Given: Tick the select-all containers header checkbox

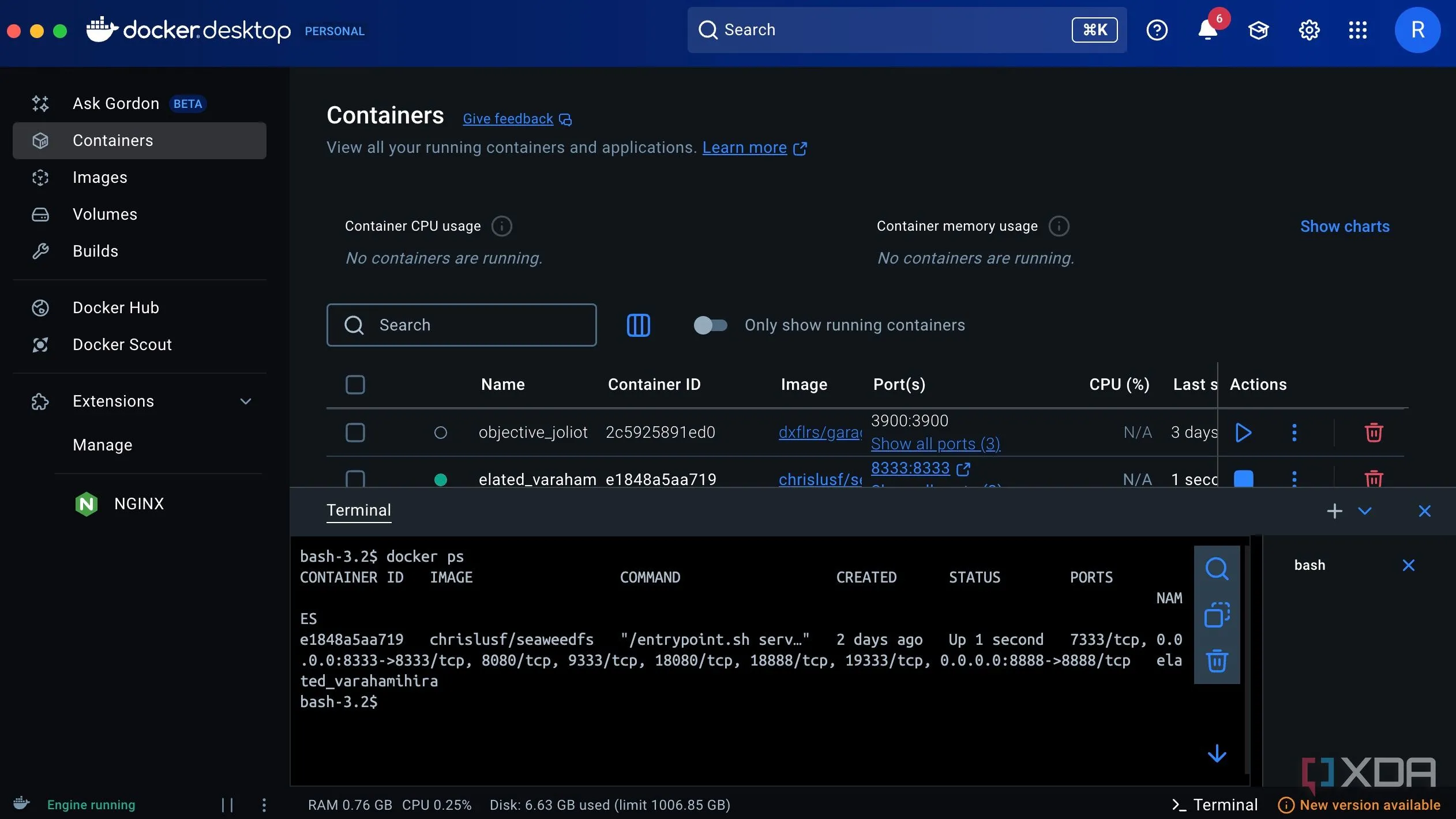Looking at the screenshot, I should coord(355,385).
